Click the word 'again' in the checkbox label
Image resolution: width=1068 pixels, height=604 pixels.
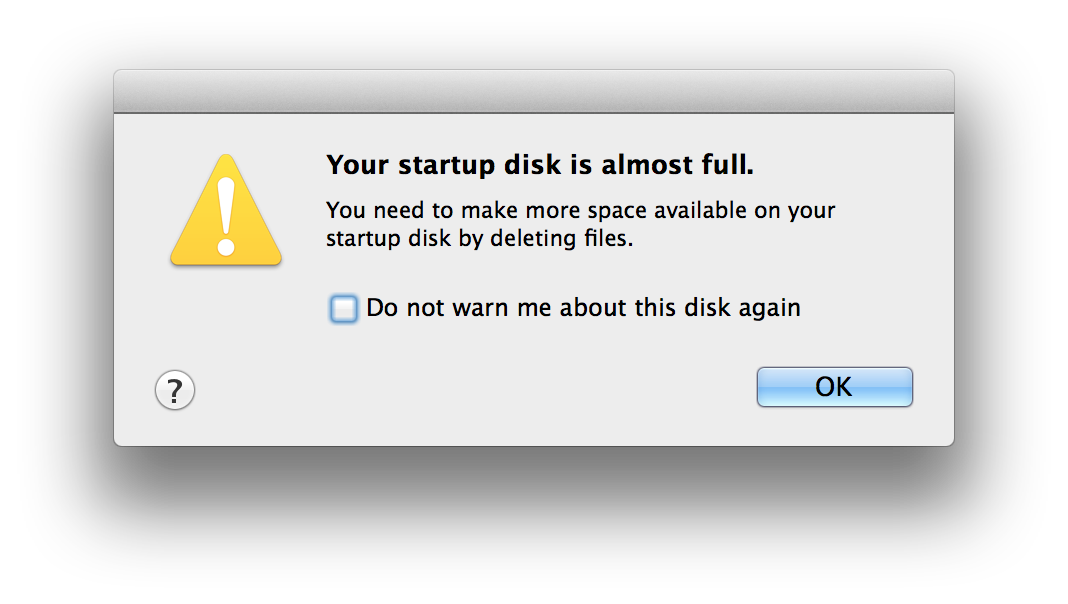(x=770, y=309)
